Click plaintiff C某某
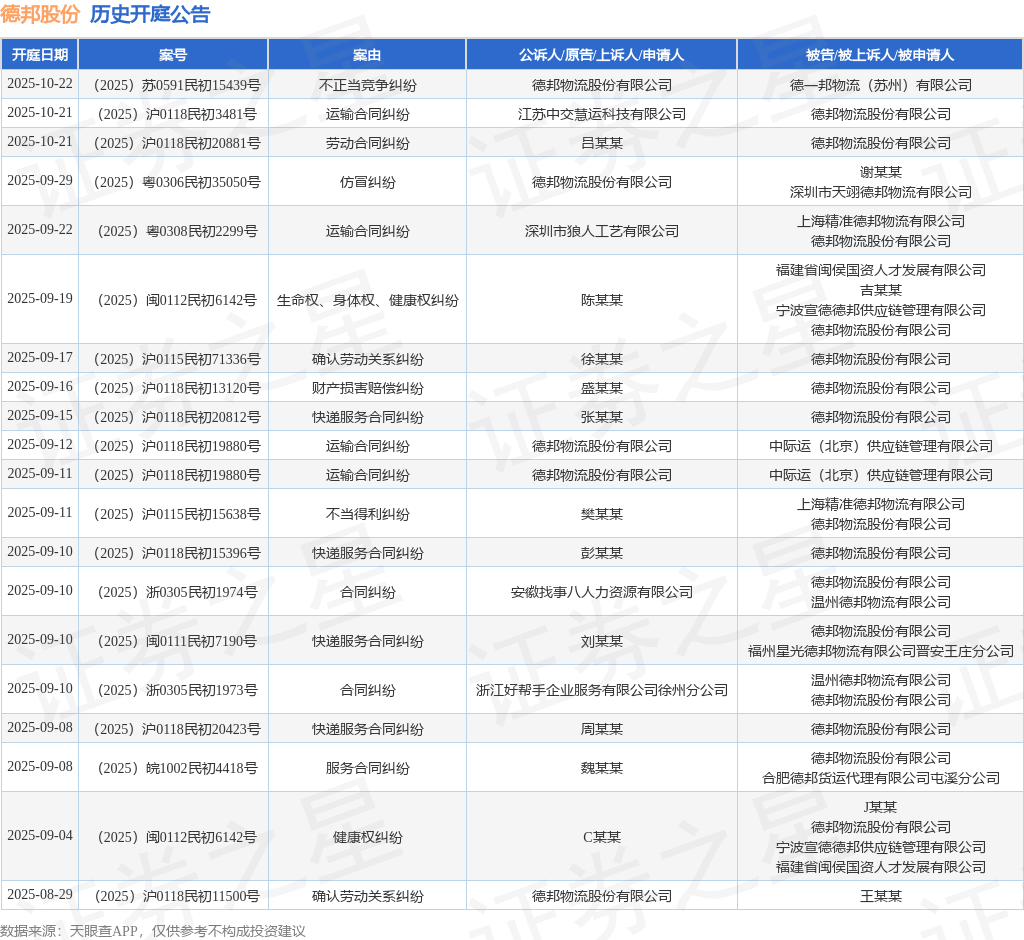Viewport: 1024px width, 940px height. point(601,837)
